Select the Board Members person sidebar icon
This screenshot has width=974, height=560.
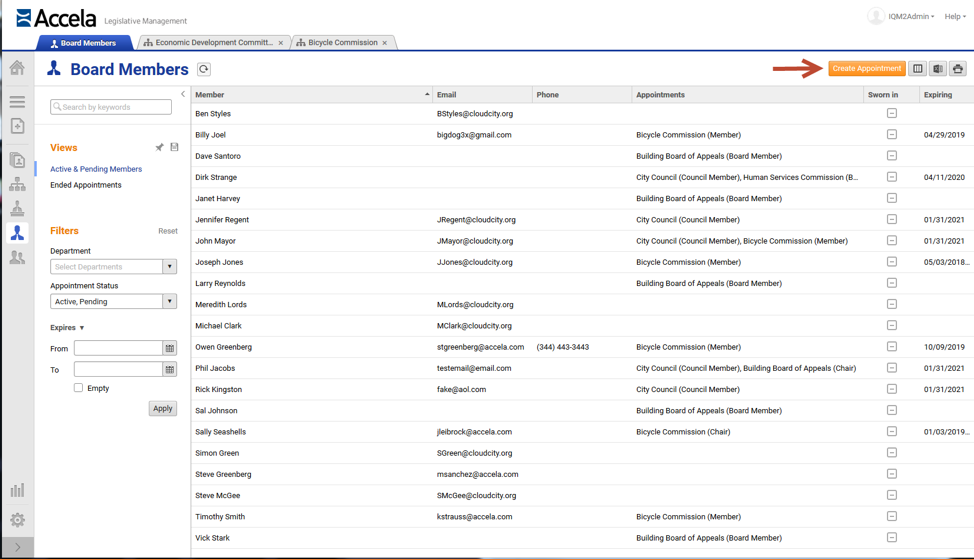(x=17, y=233)
